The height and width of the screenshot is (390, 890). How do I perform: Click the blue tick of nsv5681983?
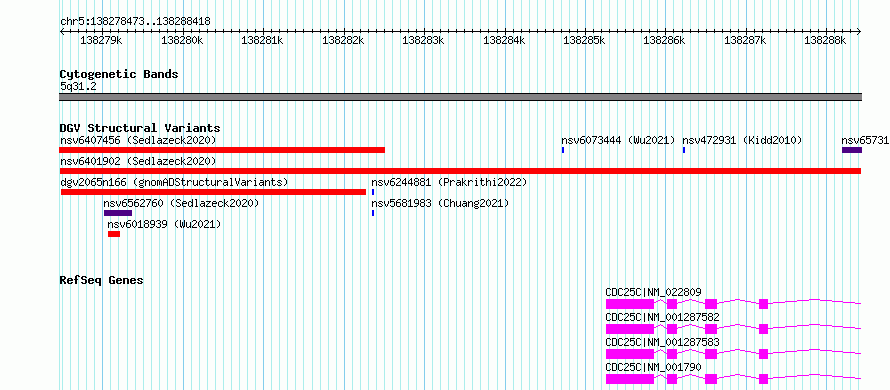[373, 213]
